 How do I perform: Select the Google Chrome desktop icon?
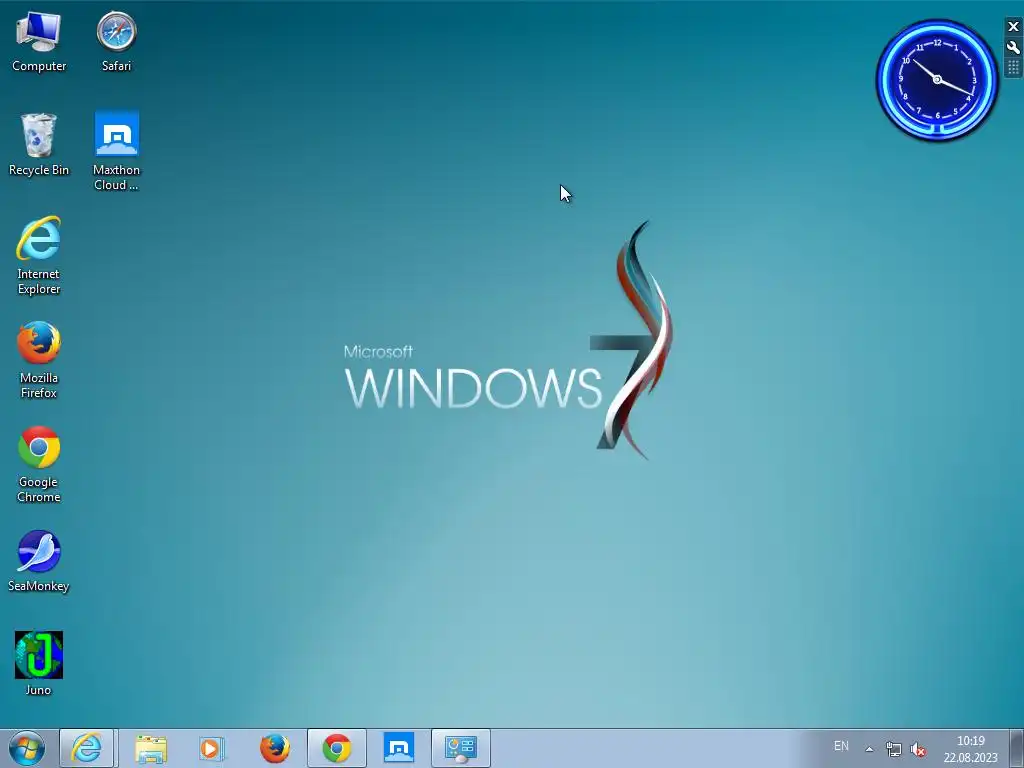[x=39, y=464]
